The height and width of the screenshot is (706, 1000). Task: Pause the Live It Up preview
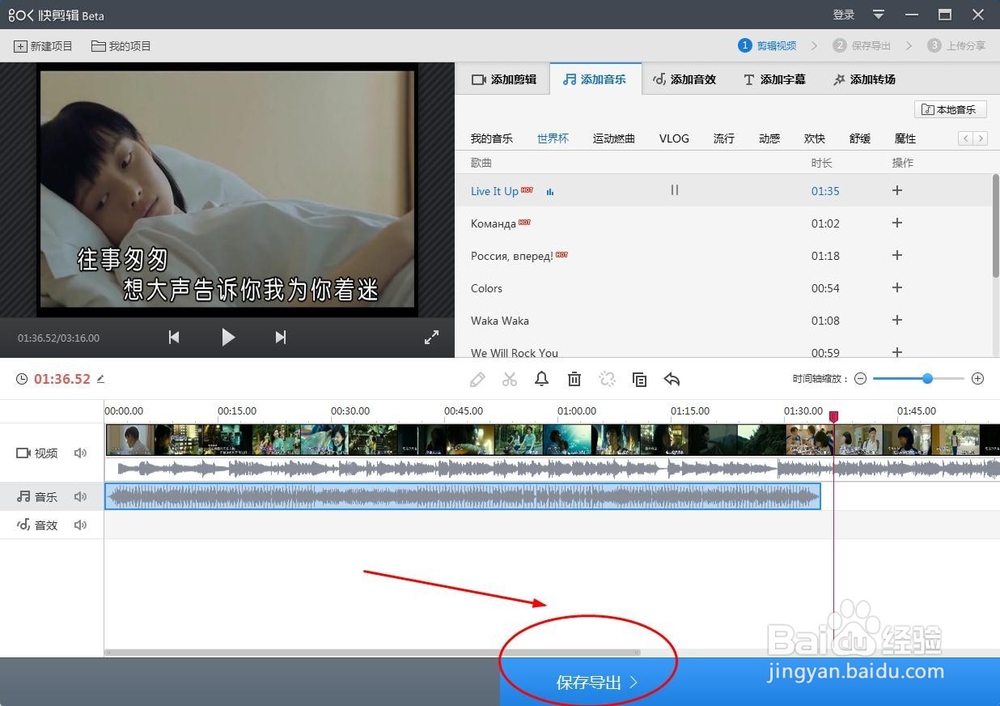pos(674,190)
